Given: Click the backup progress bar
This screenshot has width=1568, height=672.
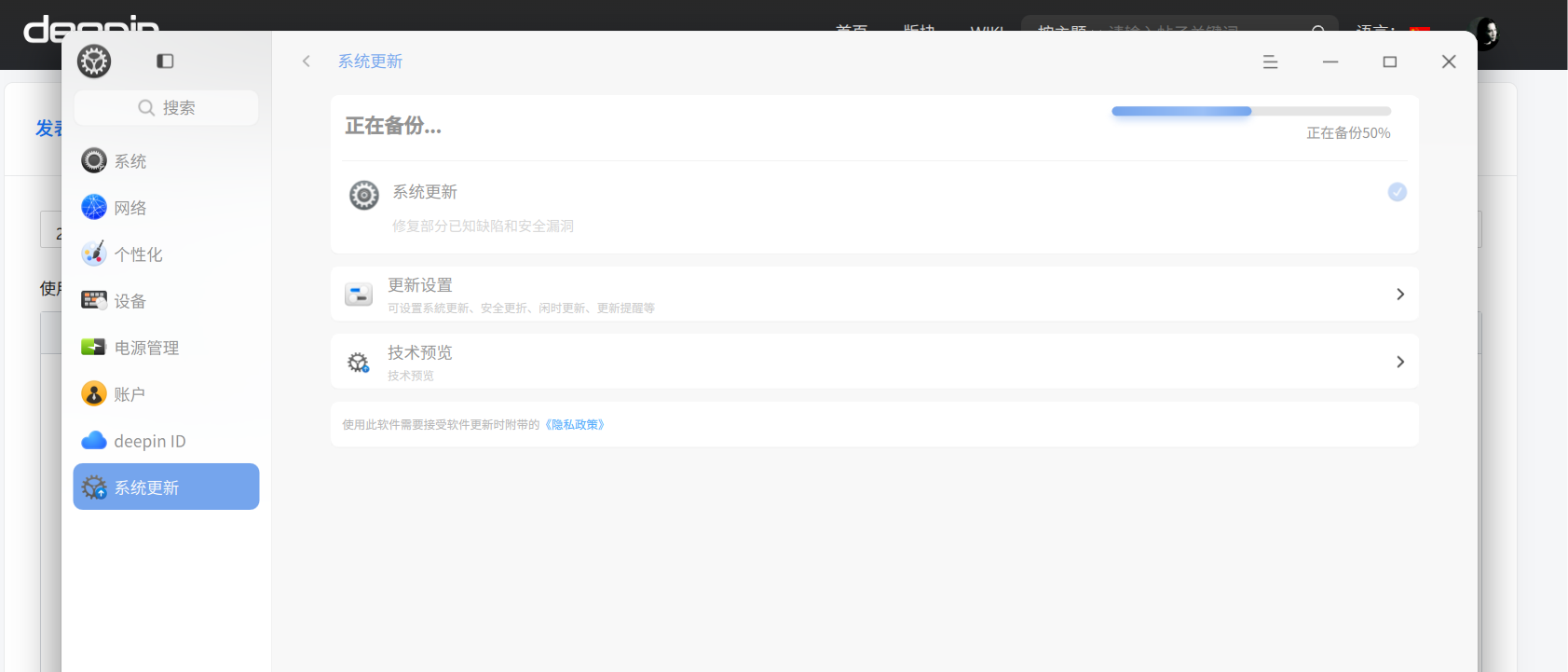Looking at the screenshot, I should (1250, 111).
